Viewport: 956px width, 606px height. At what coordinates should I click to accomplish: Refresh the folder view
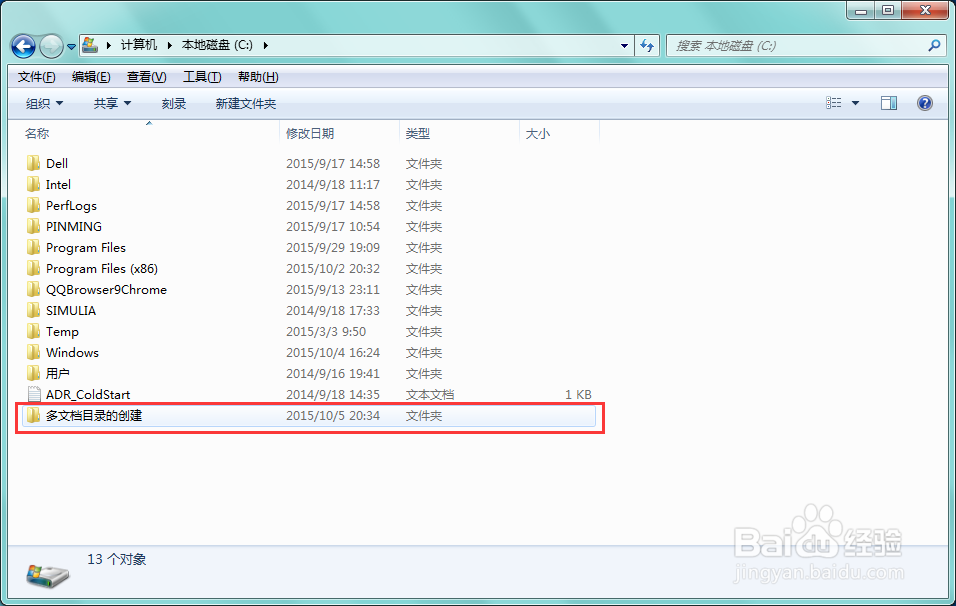pyautogui.click(x=647, y=46)
